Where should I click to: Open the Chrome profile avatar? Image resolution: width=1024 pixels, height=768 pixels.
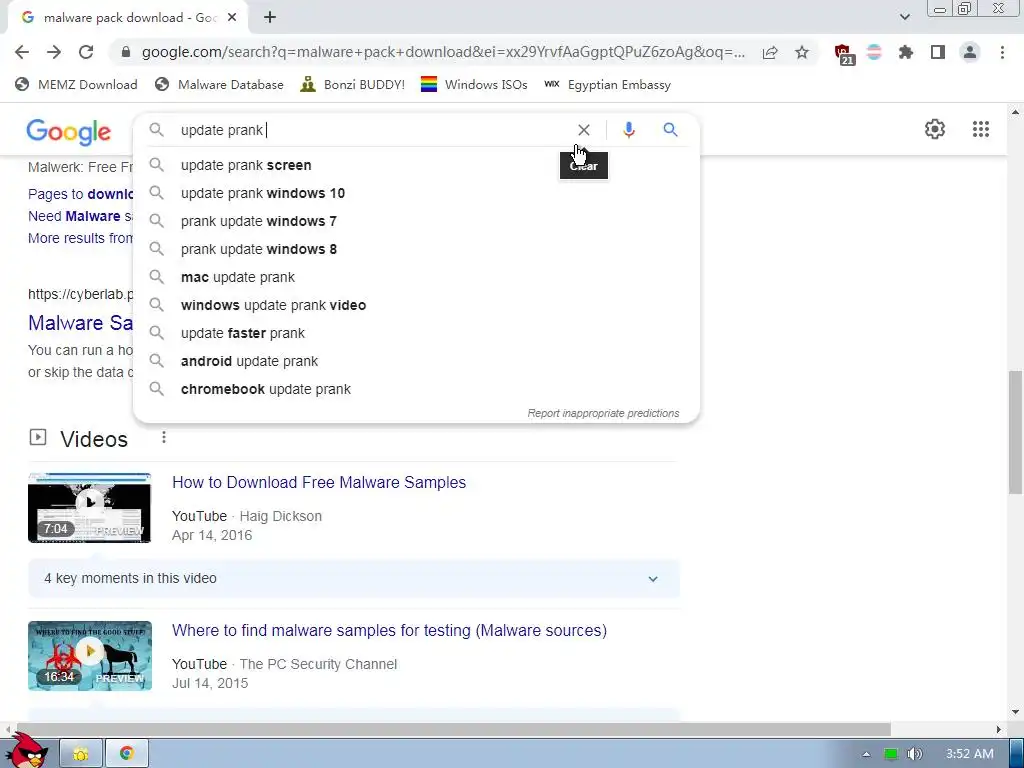click(x=970, y=52)
